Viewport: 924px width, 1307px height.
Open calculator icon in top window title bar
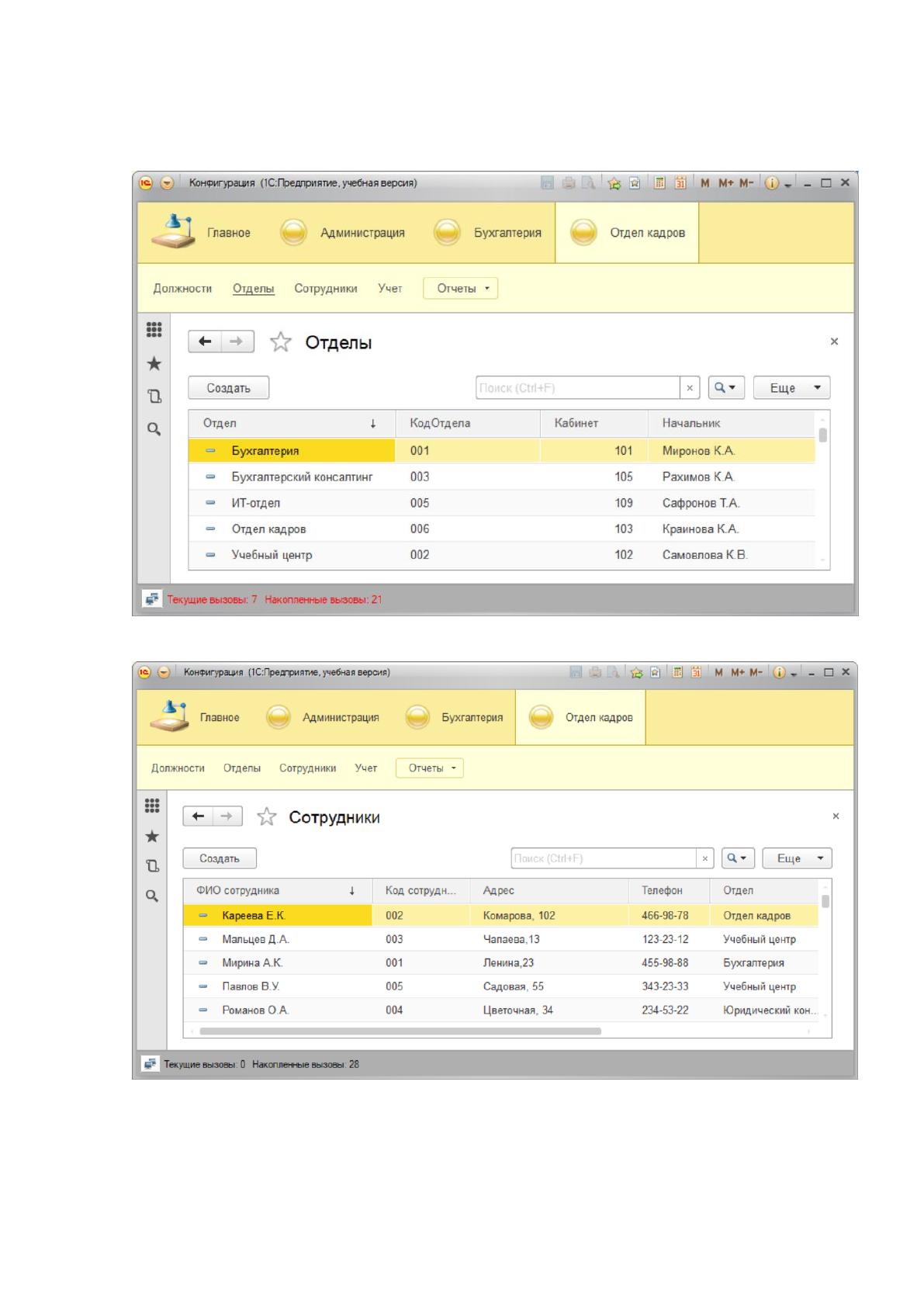pyautogui.click(x=659, y=183)
